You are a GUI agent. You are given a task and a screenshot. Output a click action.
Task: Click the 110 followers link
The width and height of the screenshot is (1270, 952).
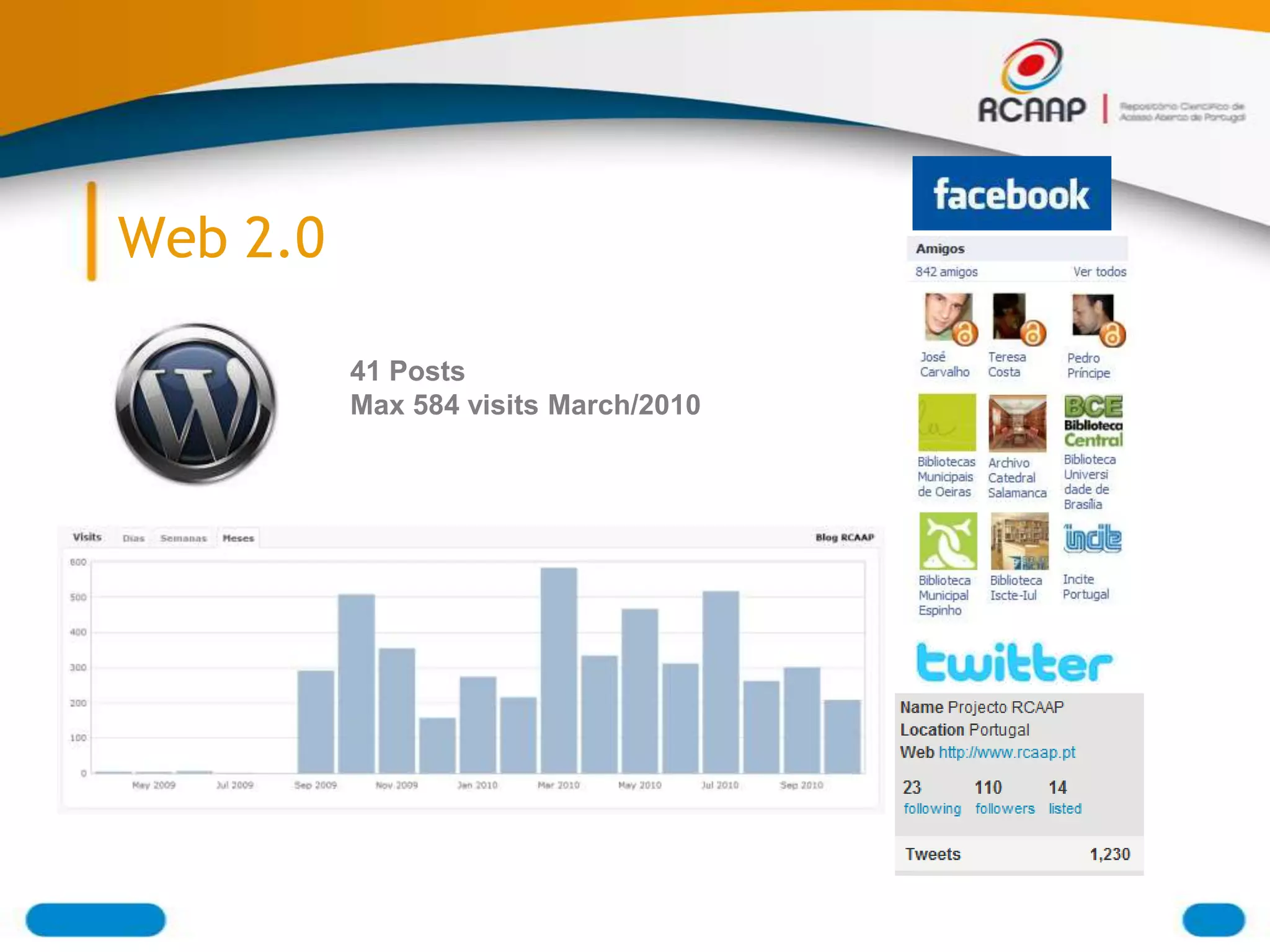1005,797
